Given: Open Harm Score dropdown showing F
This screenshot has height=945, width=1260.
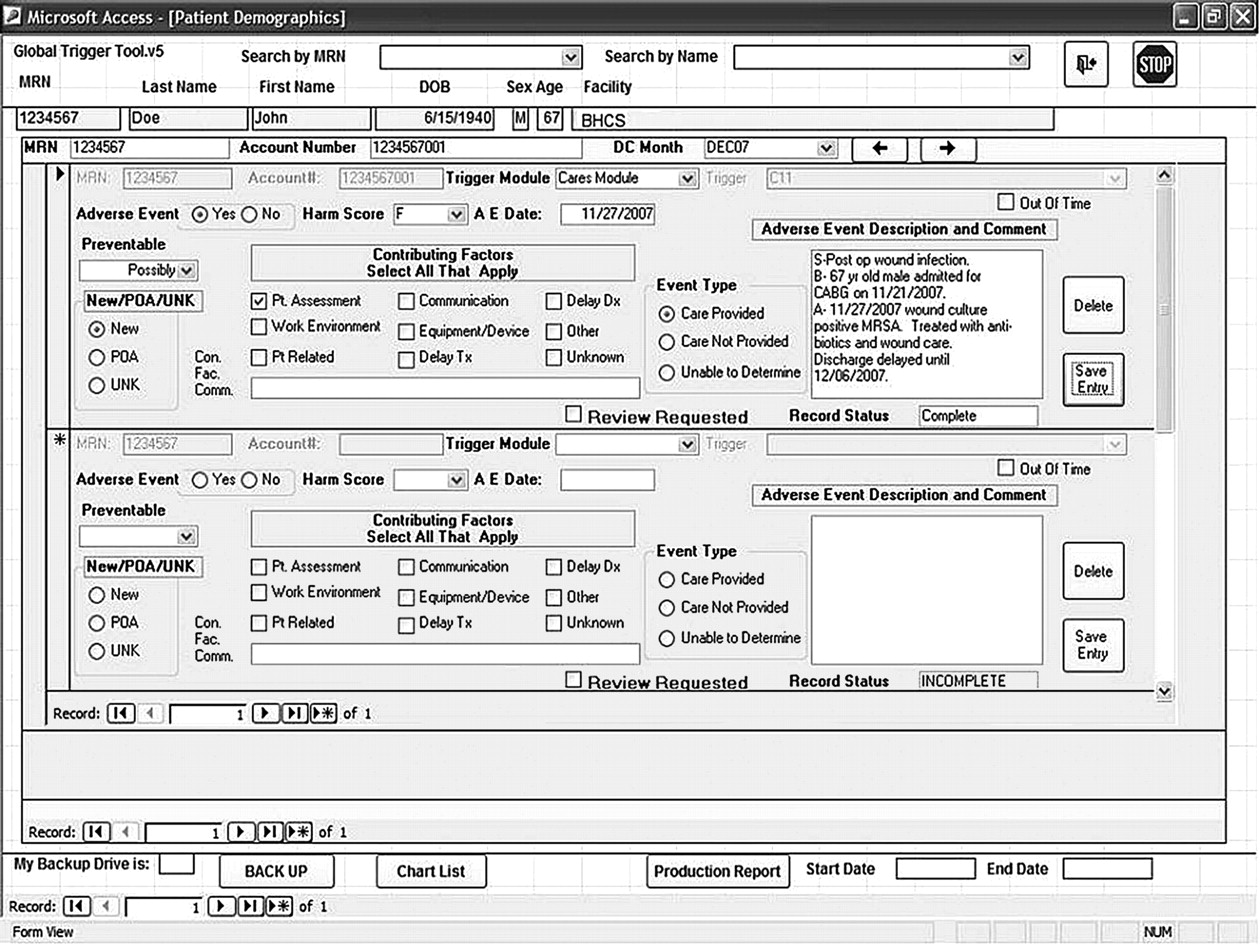Looking at the screenshot, I should [x=457, y=214].
